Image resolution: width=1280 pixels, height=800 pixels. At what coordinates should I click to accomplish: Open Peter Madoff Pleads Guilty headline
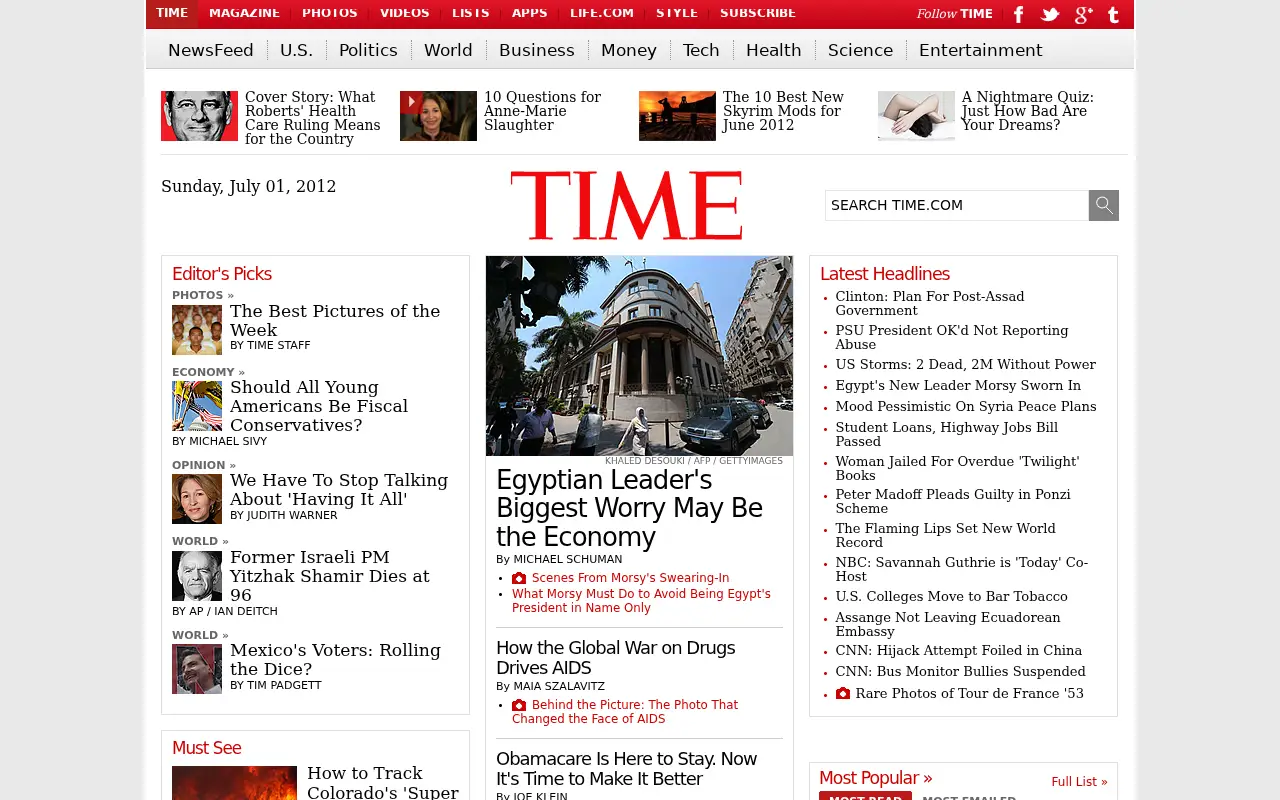[x=953, y=501]
